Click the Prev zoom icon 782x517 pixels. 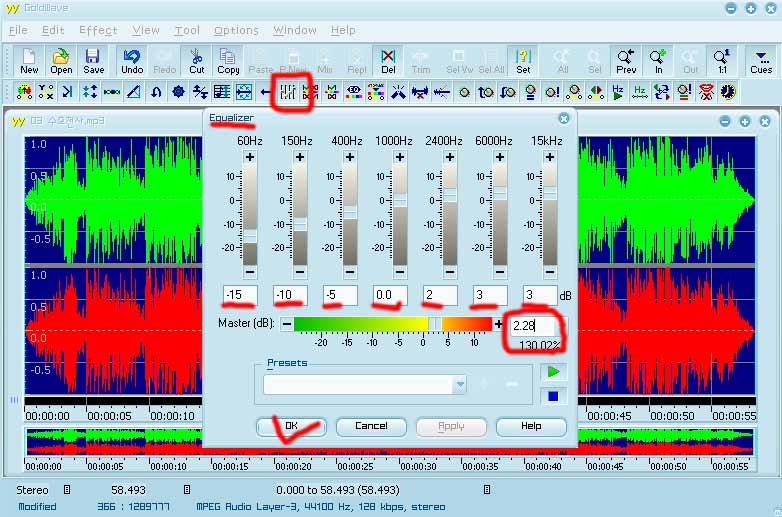coord(626,61)
